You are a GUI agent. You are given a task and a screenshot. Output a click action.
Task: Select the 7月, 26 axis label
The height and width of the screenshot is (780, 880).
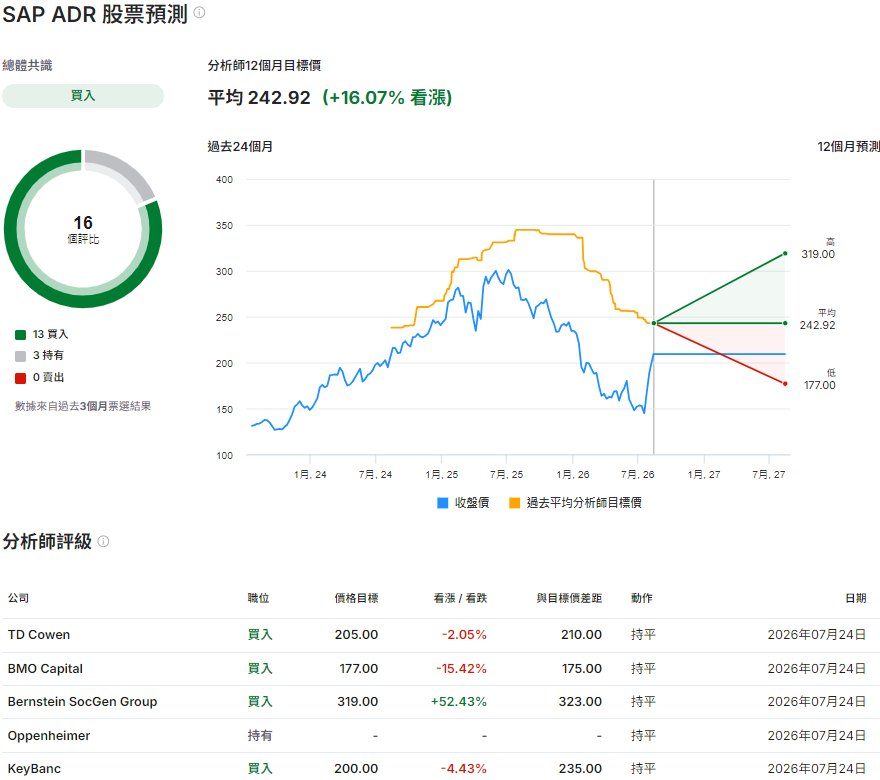(638, 475)
